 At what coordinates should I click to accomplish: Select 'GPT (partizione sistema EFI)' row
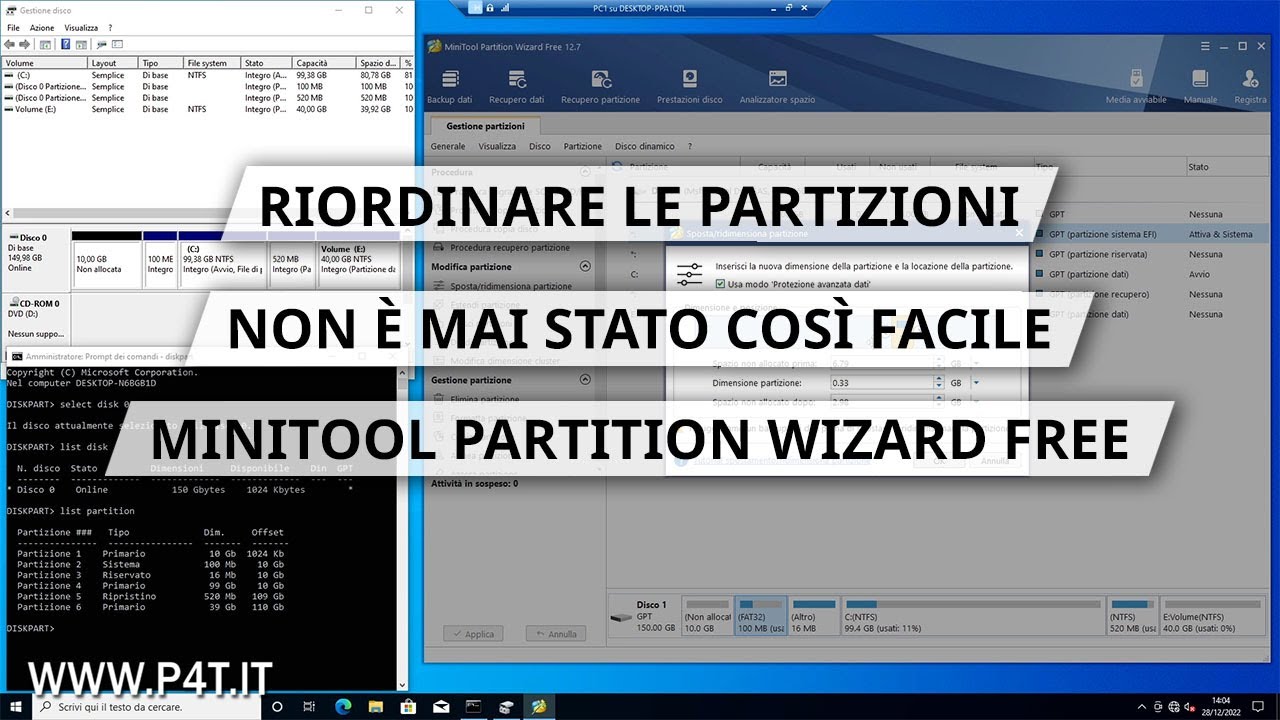click(1150, 234)
